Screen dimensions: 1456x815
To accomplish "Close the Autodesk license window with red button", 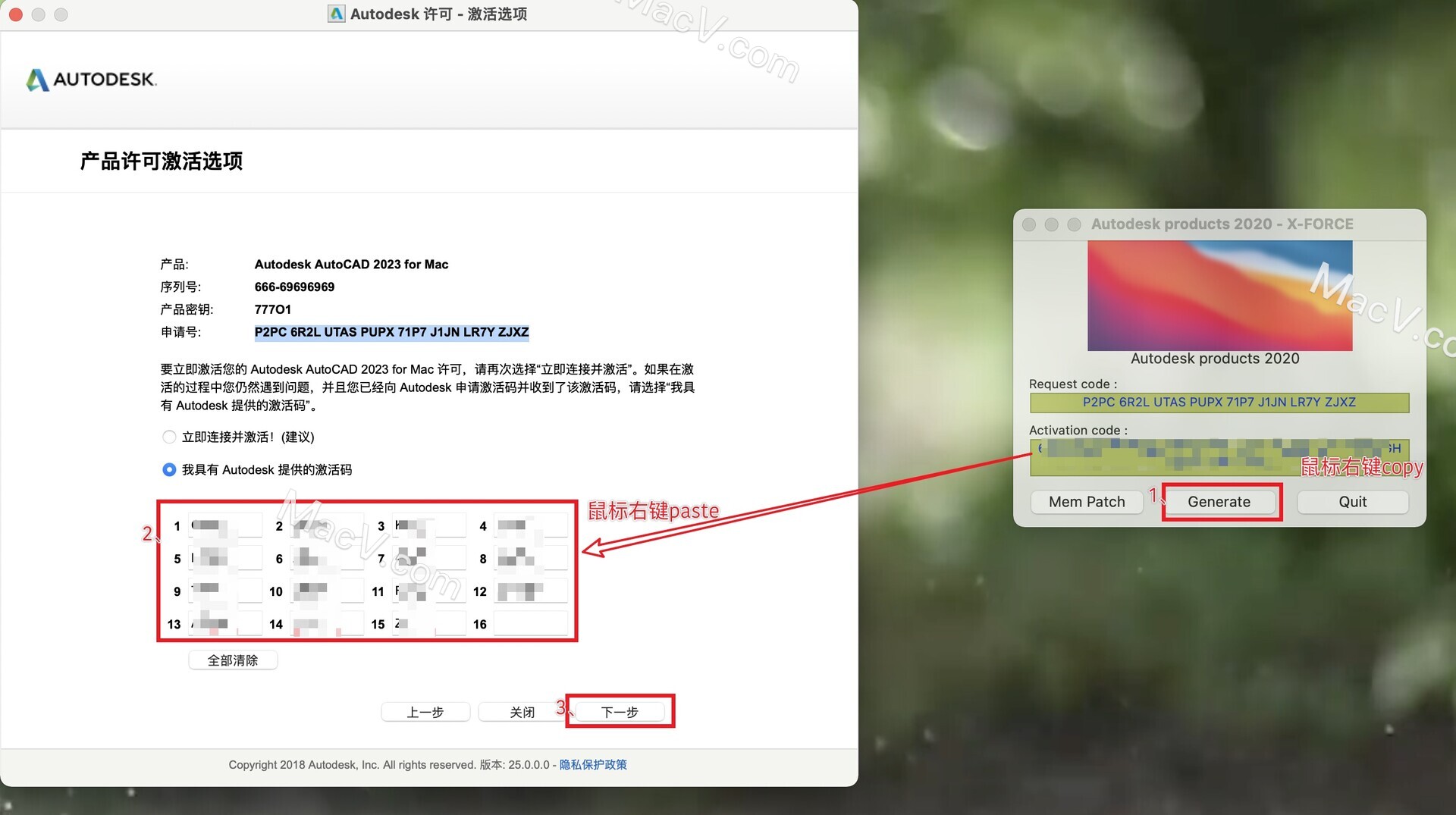I will (15, 14).
